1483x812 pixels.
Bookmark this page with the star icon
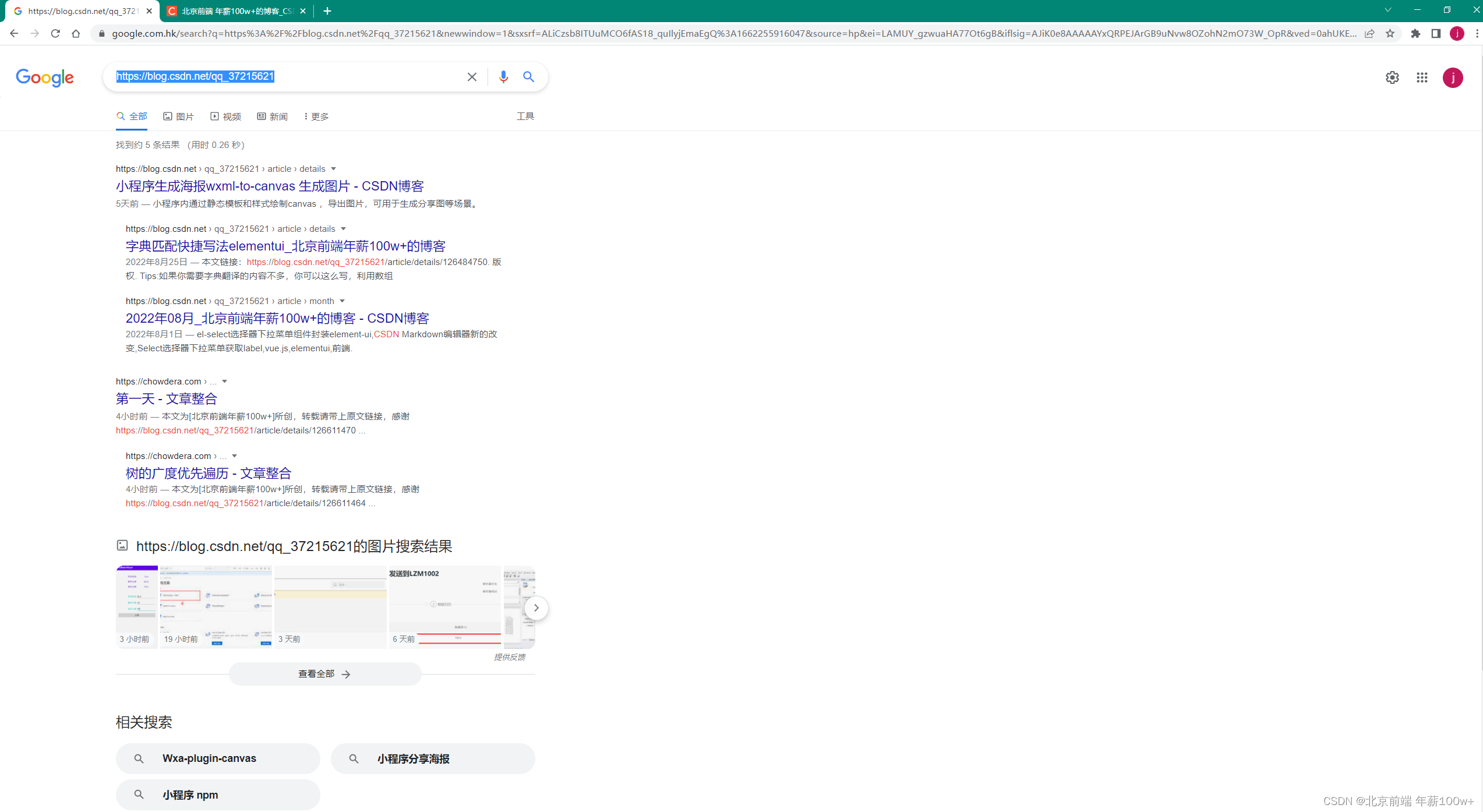1390,33
